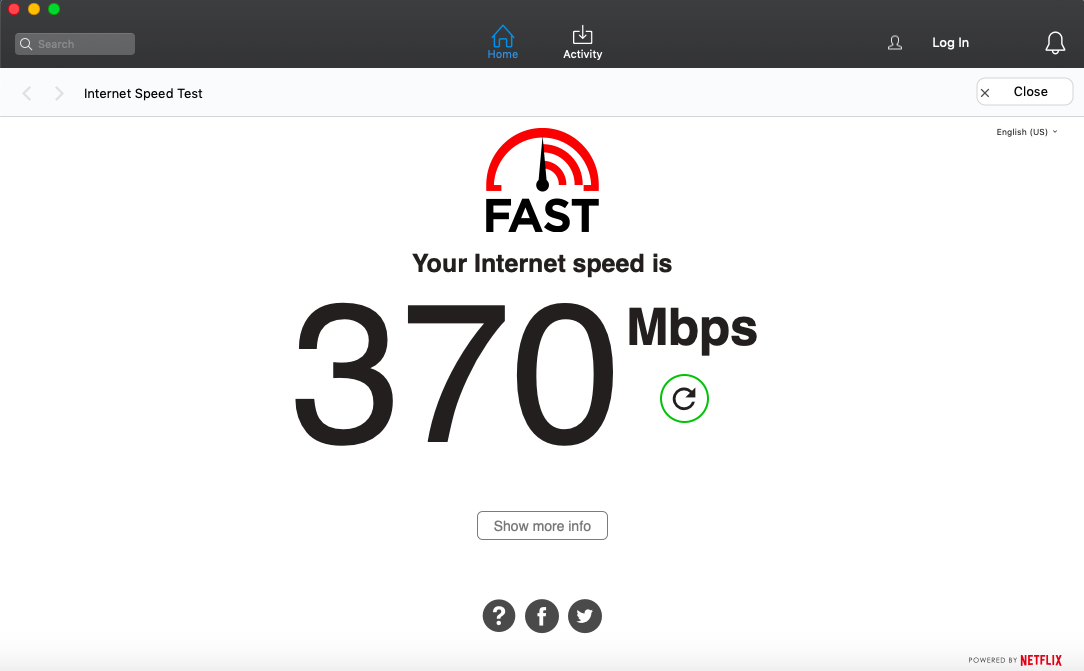Close the Internet Speed Test panel

pyautogui.click(x=1024, y=92)
